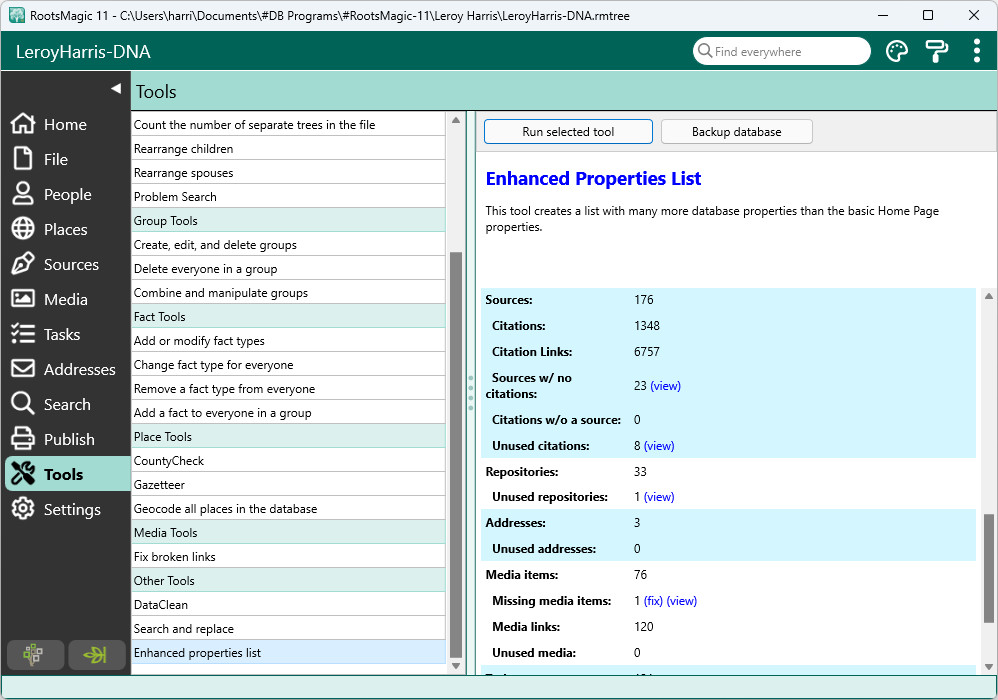Screen dimensions: 998x700
Task: Select the Rearrange spouses tool
Action: coord(288,173)
